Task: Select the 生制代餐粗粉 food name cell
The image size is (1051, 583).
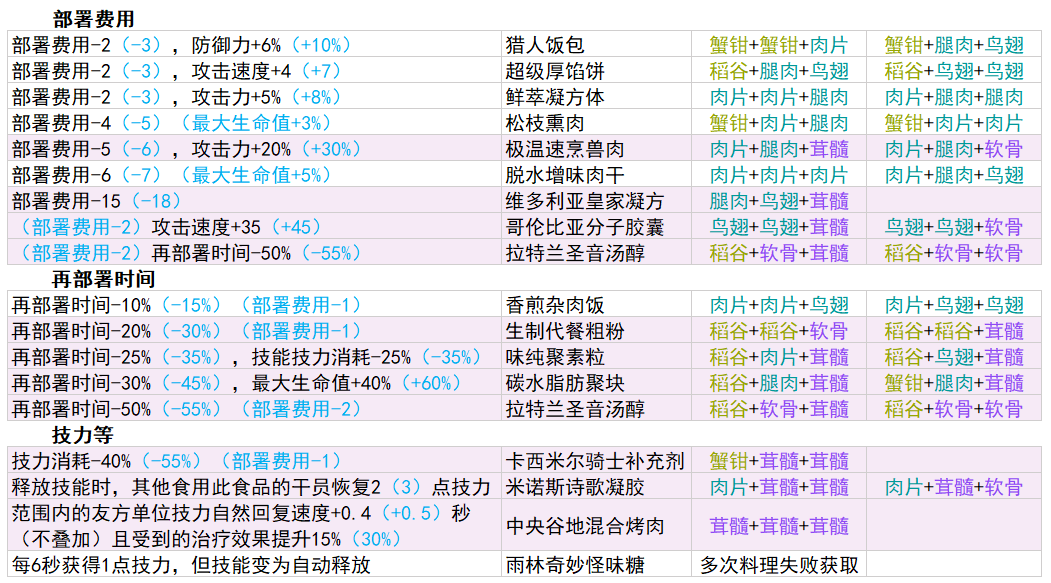Action: pyautogui.click(x=597, y=331)
